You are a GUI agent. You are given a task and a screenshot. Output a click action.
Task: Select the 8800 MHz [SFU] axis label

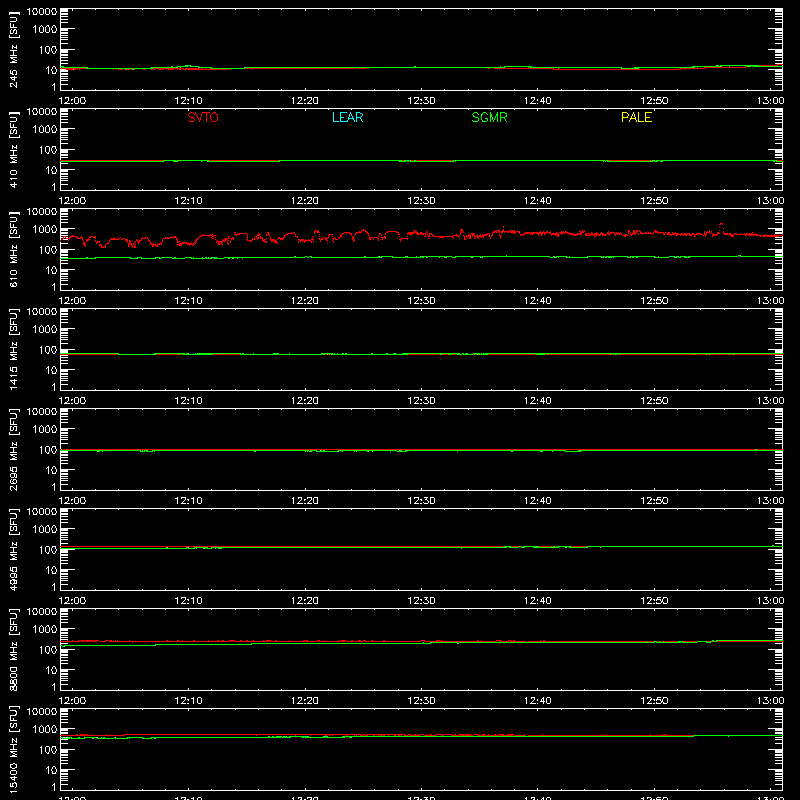coord(14,649)
